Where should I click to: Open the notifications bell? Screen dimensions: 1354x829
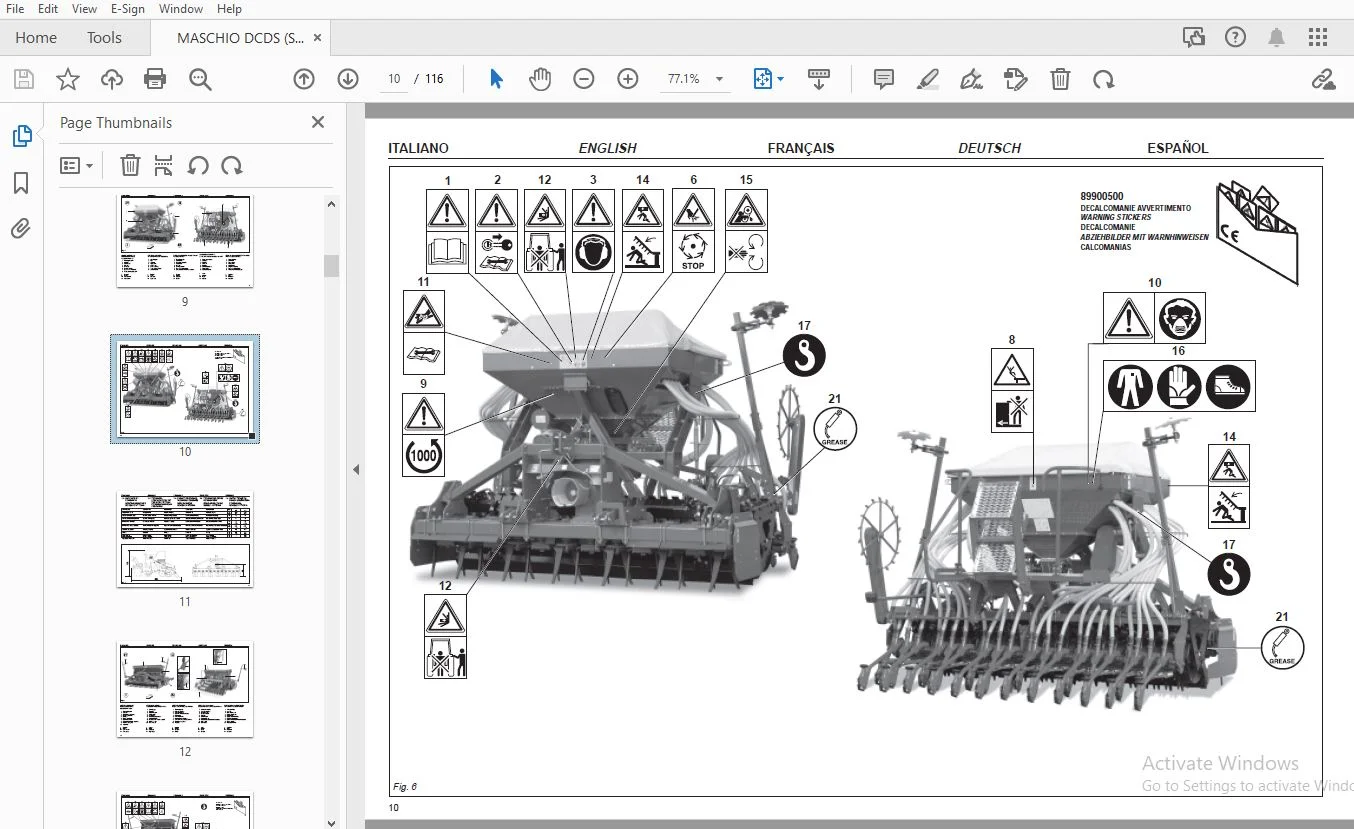[1277, 38]
